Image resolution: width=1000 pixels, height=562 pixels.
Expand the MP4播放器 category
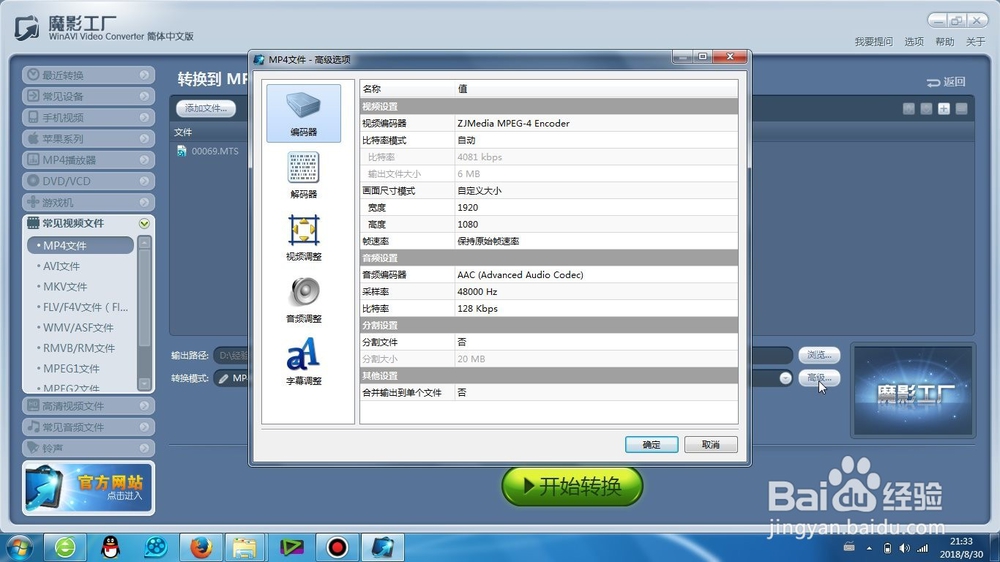pyautogui.click(x=89, y=160)
